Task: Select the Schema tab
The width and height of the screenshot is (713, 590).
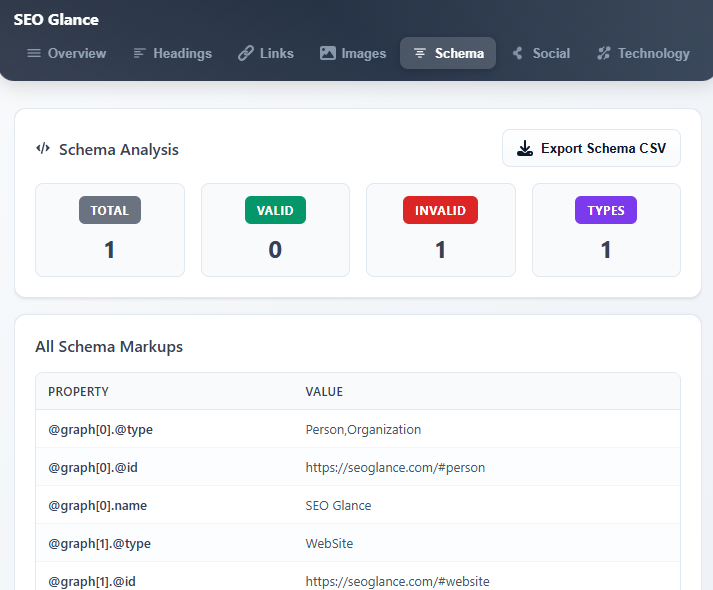Action: (x=448, y=53)
